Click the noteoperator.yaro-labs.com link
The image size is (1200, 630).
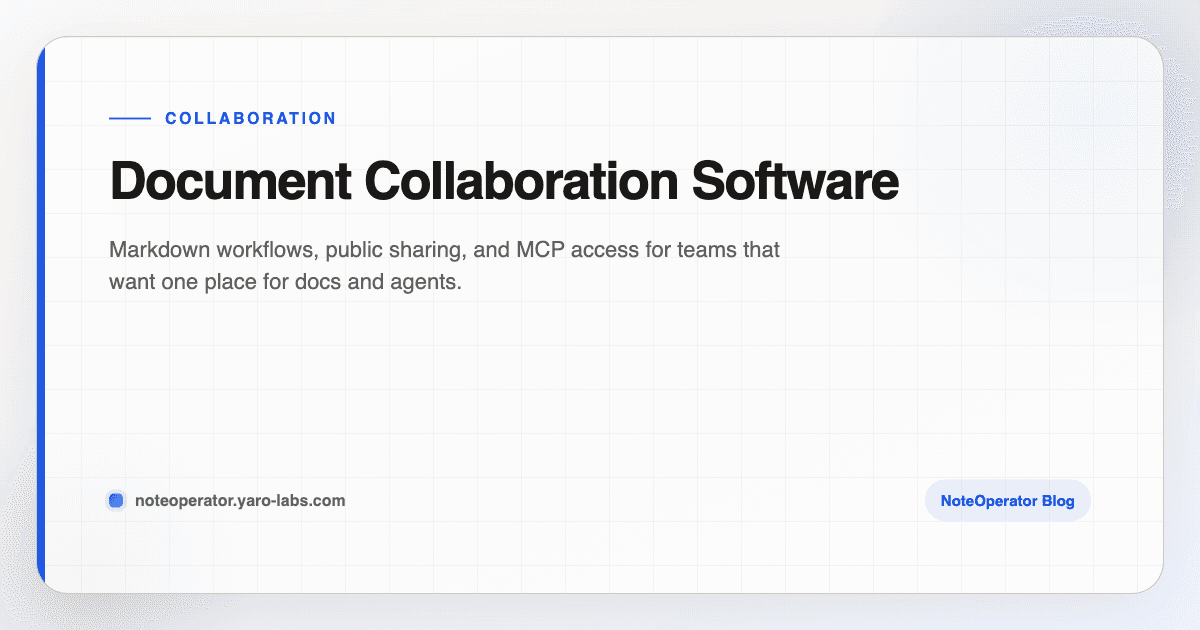coord(240,500)
